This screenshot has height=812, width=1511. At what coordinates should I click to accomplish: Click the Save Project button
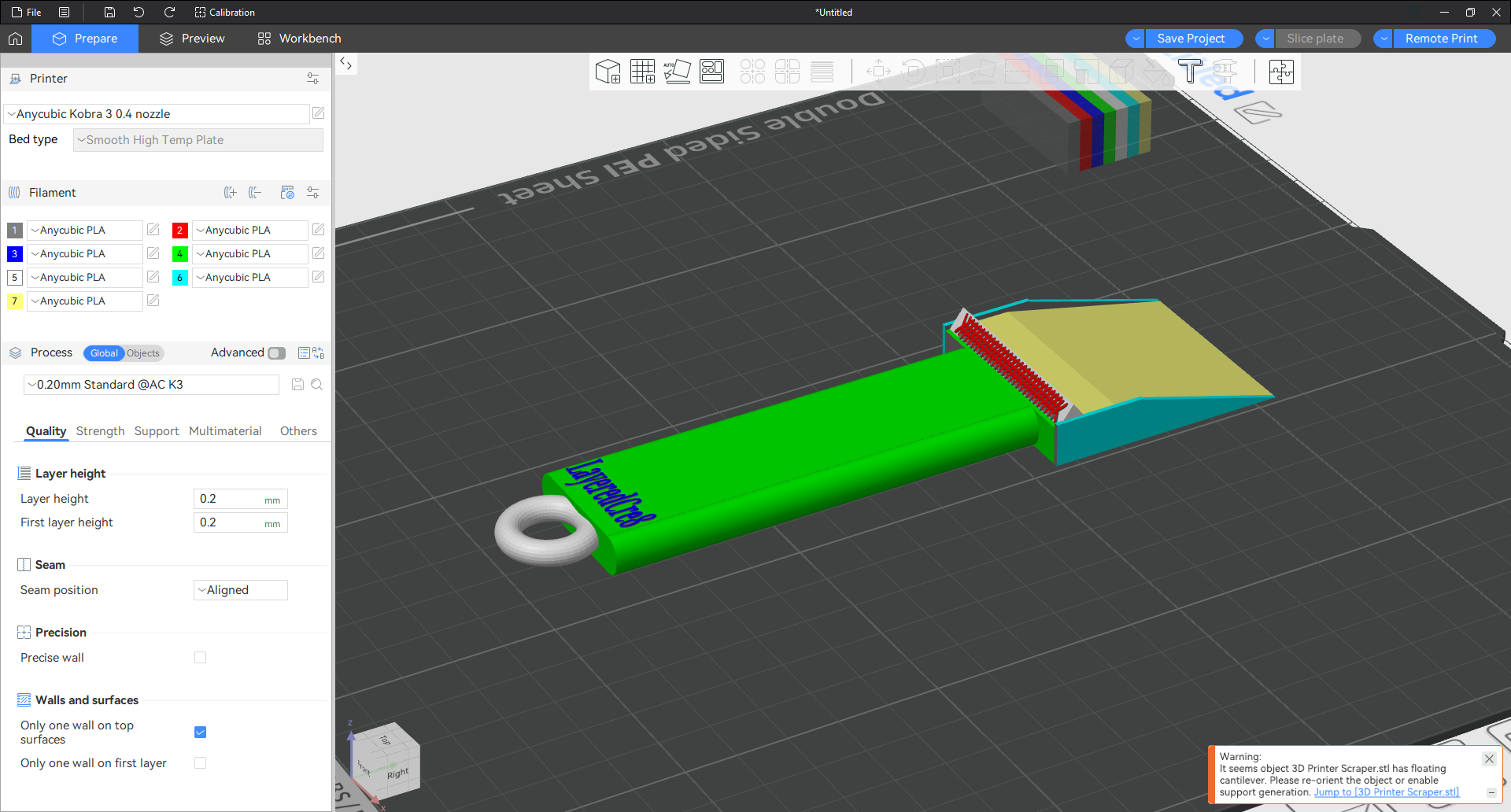pyautogui.click(x=1191, y=39)
